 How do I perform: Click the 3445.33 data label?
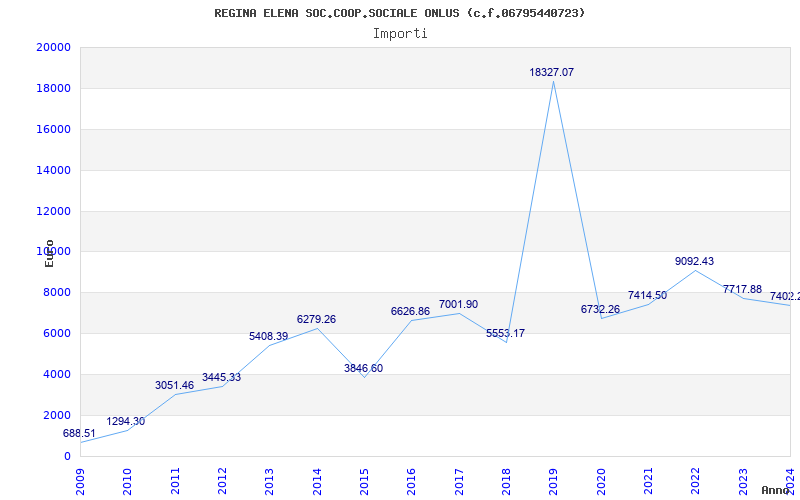tap(221, 378)
